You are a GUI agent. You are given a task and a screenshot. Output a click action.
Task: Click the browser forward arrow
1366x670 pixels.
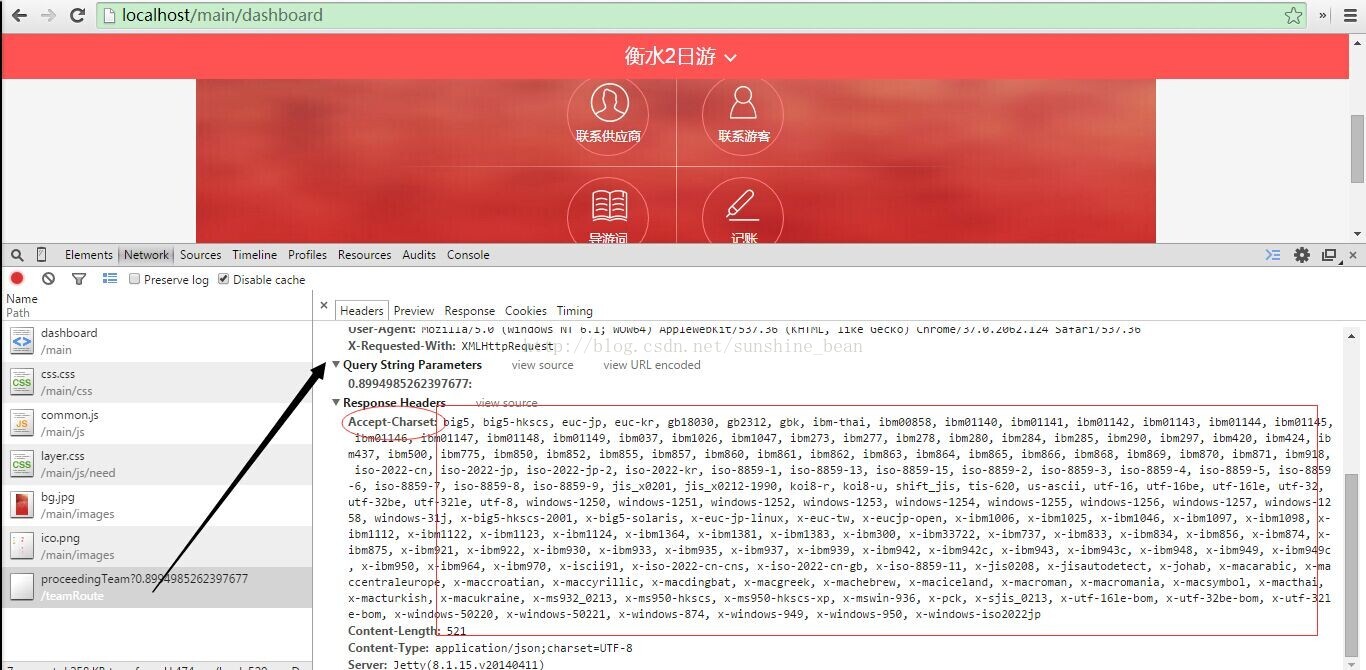47,15
